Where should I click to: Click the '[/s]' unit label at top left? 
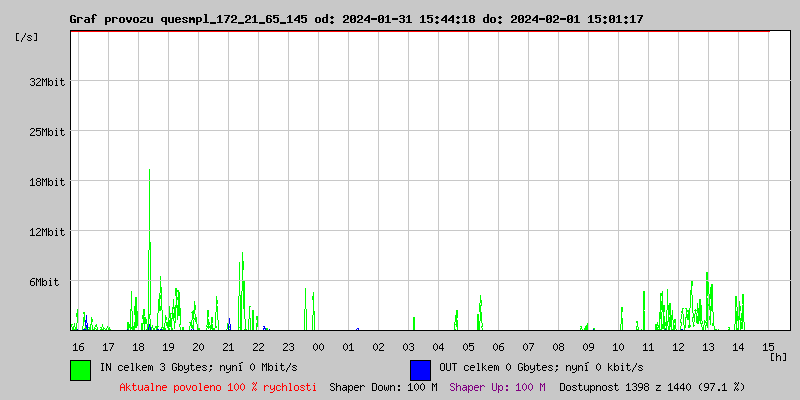coord(28,37)
